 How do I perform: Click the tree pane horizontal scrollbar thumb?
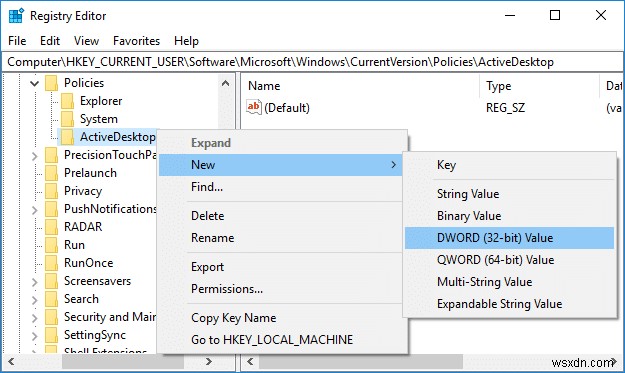point(123,361)
